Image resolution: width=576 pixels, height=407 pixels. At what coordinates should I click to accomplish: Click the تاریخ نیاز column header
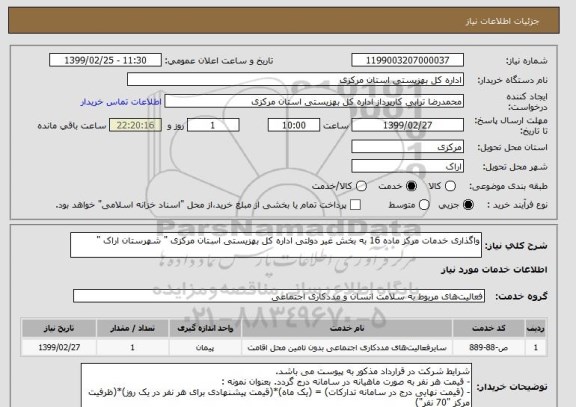pyautogui.click(x=59, y=328)
